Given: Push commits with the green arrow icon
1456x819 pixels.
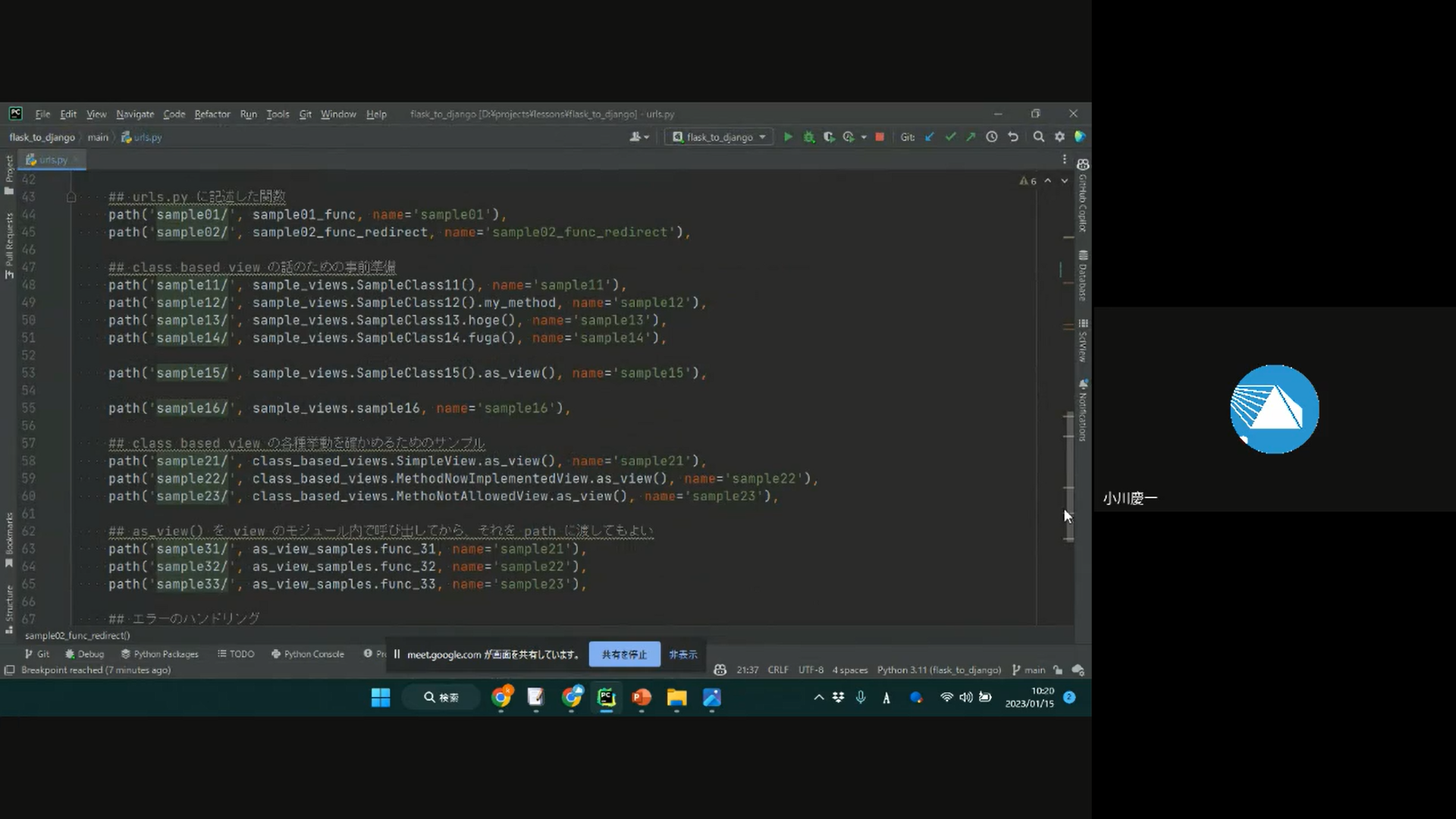Looking at the screenshot, I should 970,136.
